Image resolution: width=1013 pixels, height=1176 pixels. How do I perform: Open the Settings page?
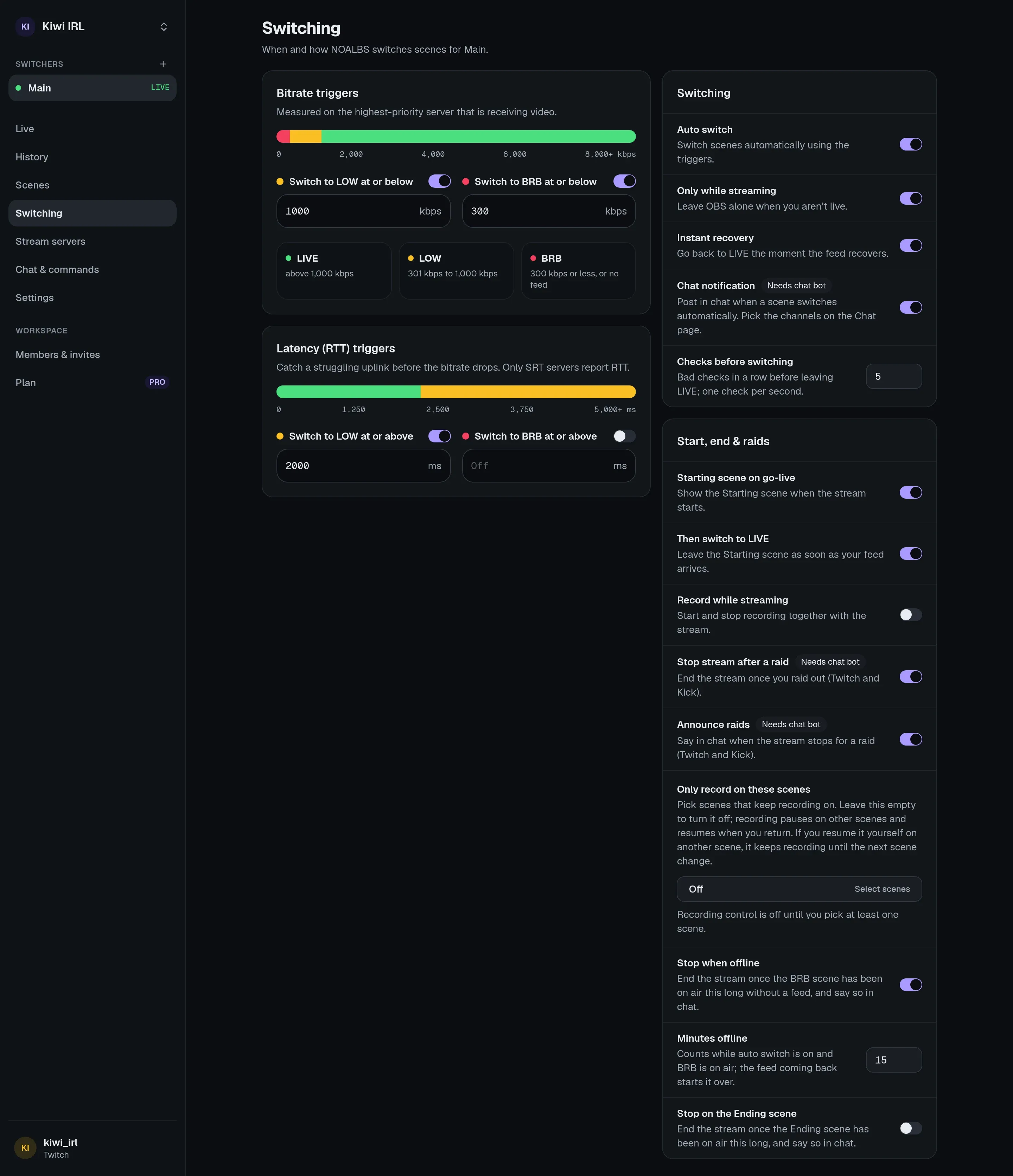pyautogui.click(x=93, y=298)
